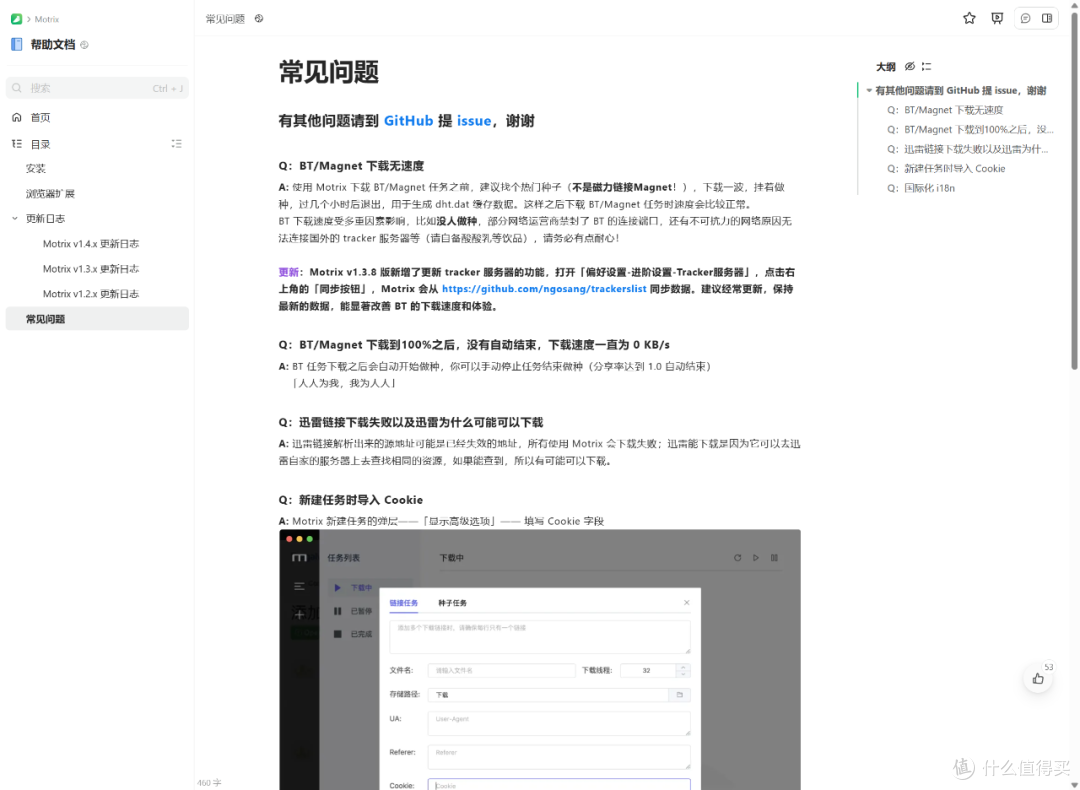Screen dimensions: 1080x790
Task: Click the icon next to 帮助文档 title
Action: point(84,45)
